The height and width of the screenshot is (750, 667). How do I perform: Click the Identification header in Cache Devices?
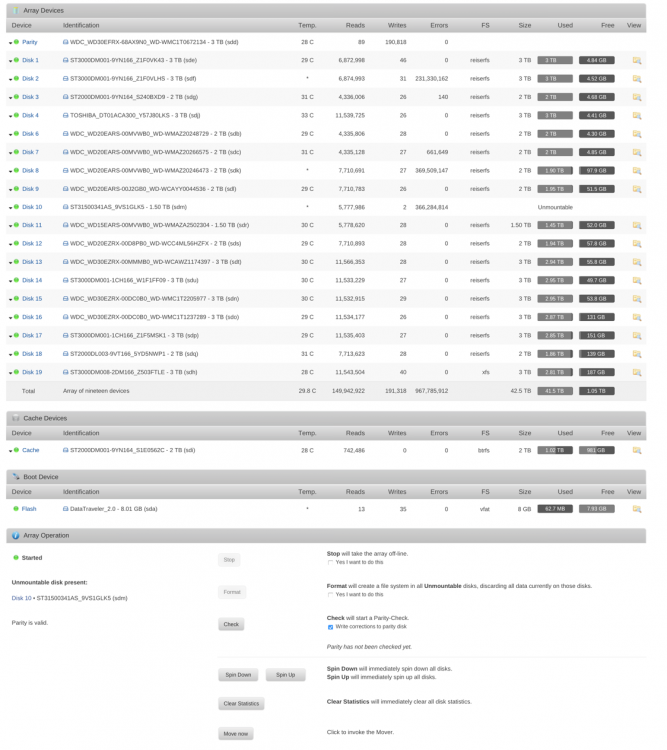[x=81, y=433]
